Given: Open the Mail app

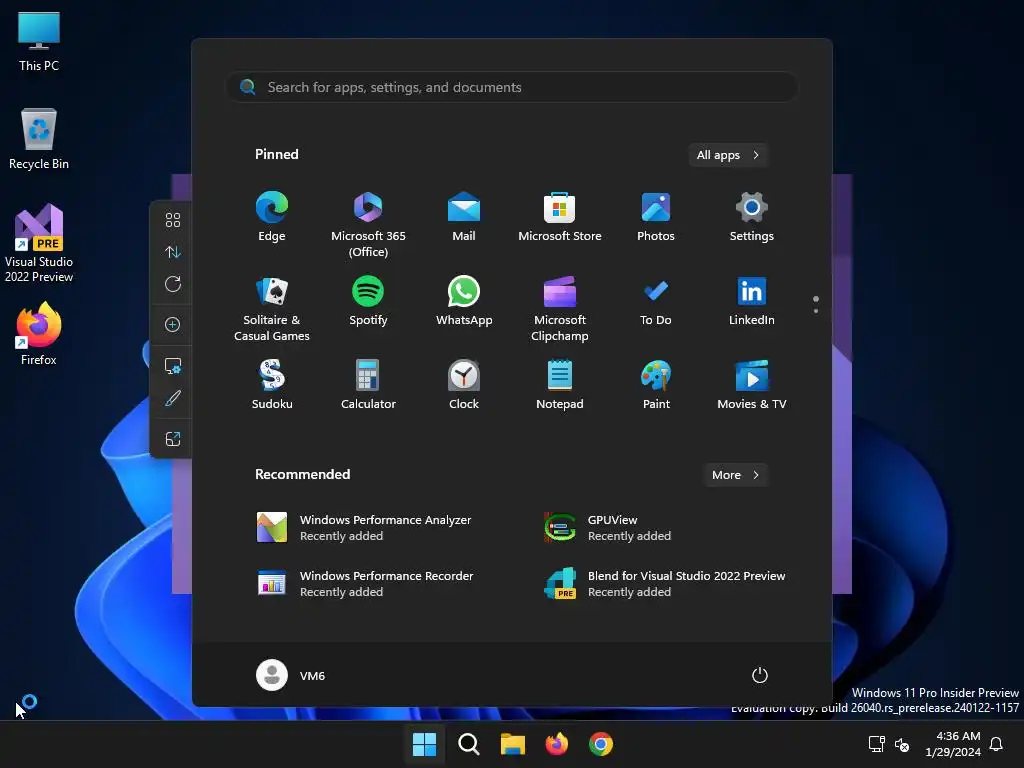Looking at the screenshot, I should pyautogui.click(x=464, y=217).
